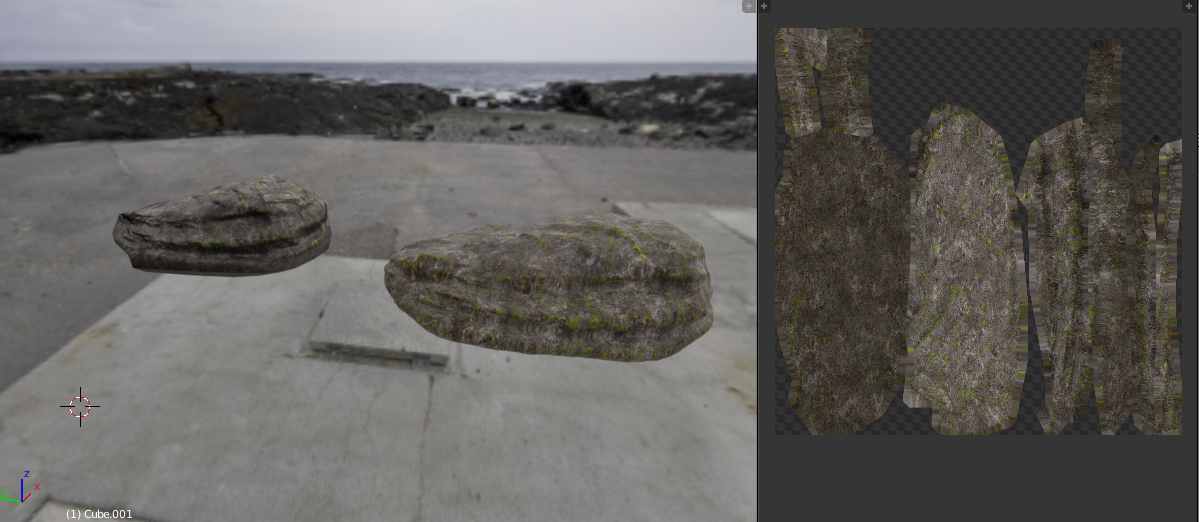The width and height of the screenshot is (1199, 522).
Task: Select the smaller rock object in viewport
Action: [x=222, y=225]
